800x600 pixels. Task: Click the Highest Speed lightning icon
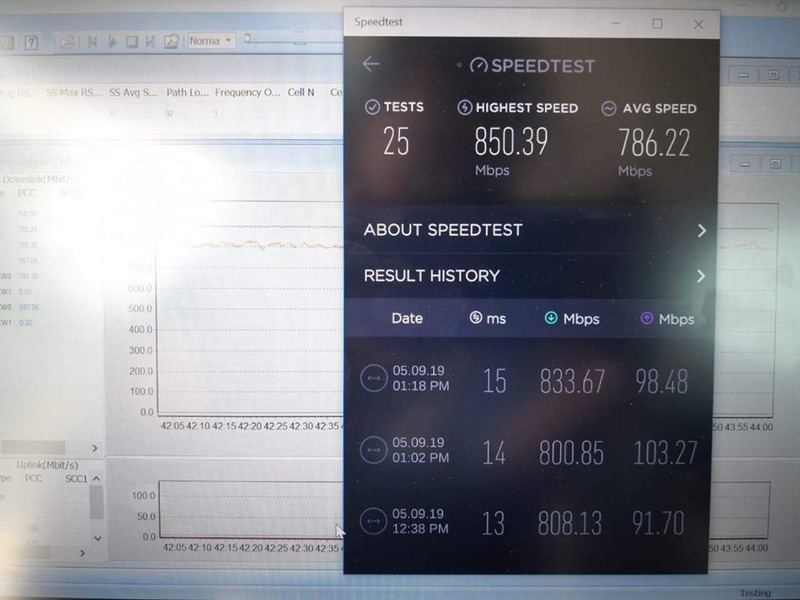coord(464,108)
